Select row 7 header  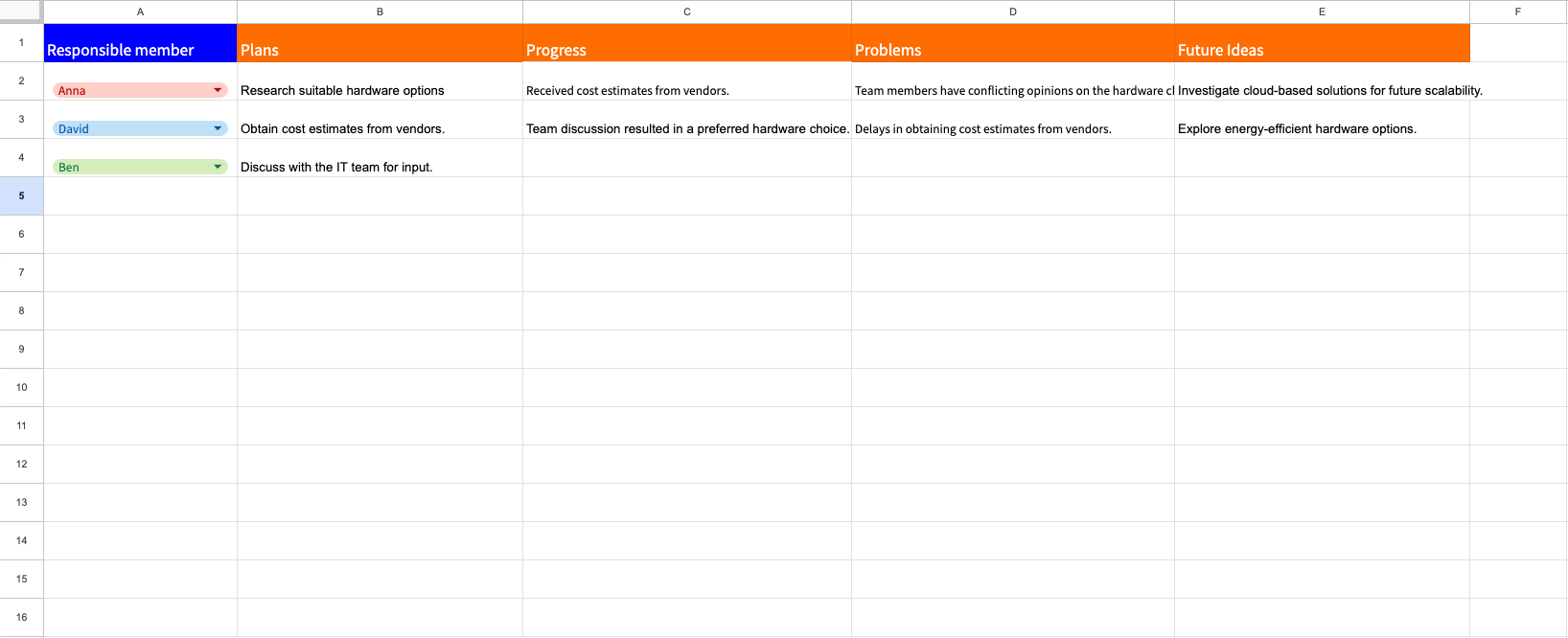click(21, 273)
